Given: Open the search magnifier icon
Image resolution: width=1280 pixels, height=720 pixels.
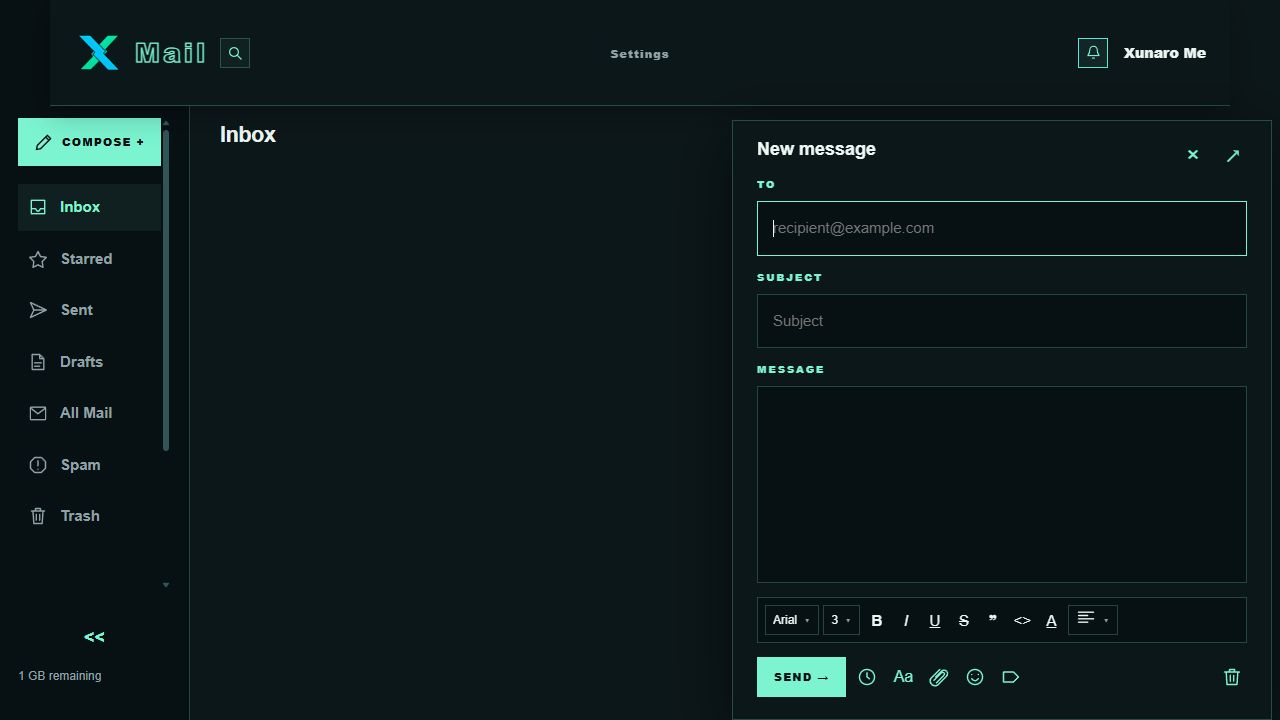Looking at the screenshot, I should 235,53.
